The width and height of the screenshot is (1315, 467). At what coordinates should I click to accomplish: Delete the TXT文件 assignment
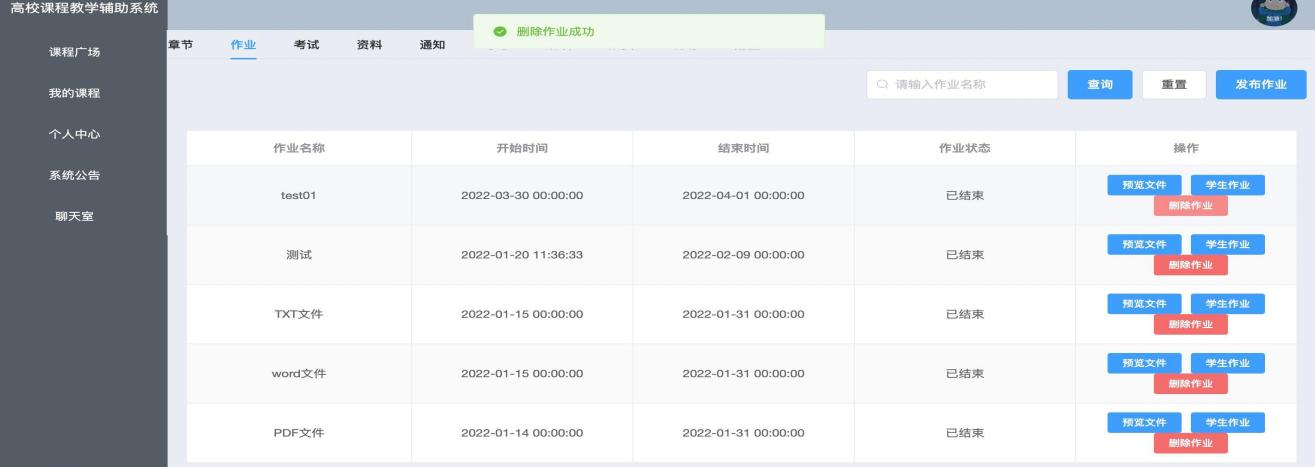coord(1190,324)
